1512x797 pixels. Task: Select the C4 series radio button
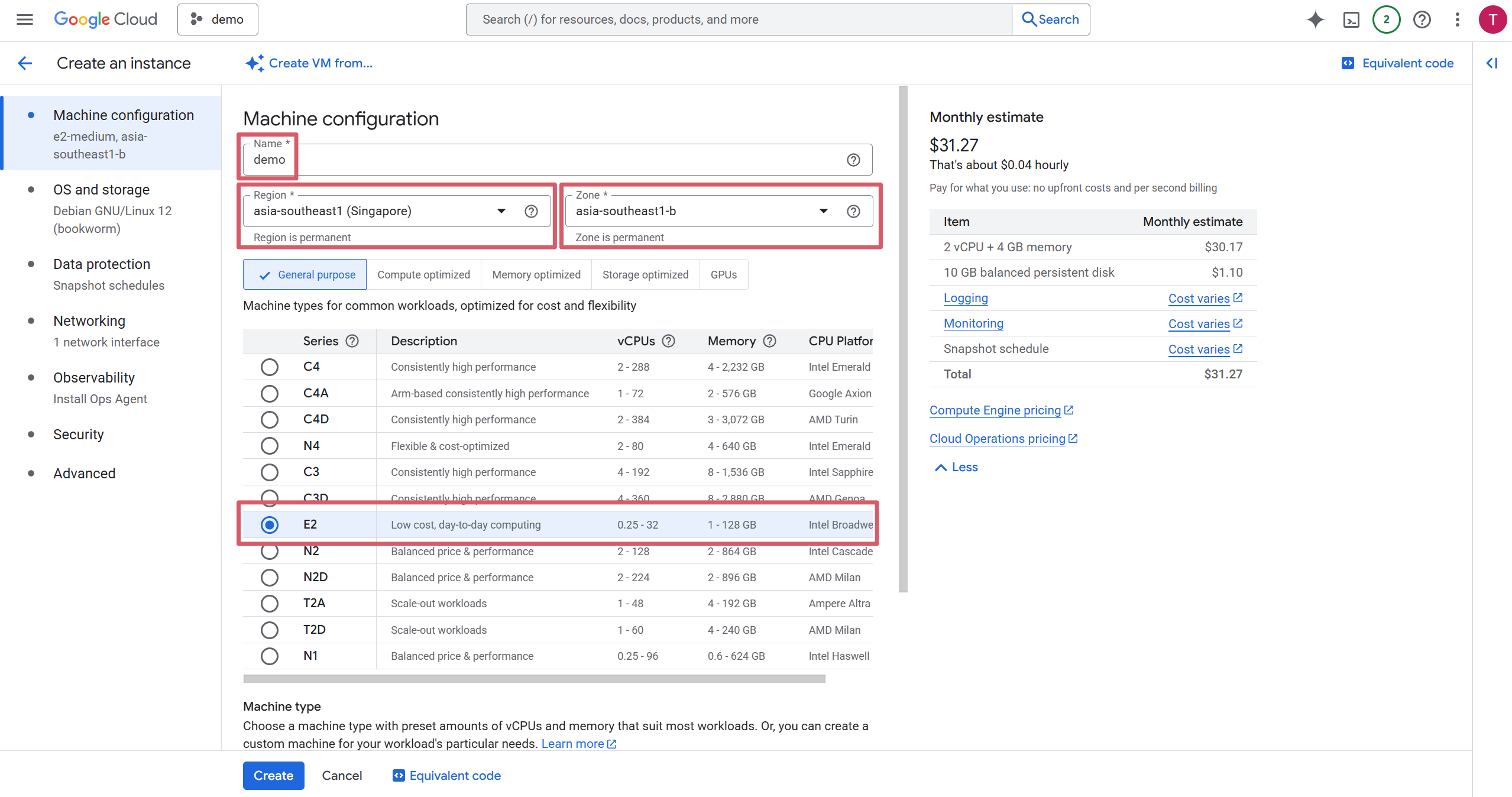click(269, 367)
